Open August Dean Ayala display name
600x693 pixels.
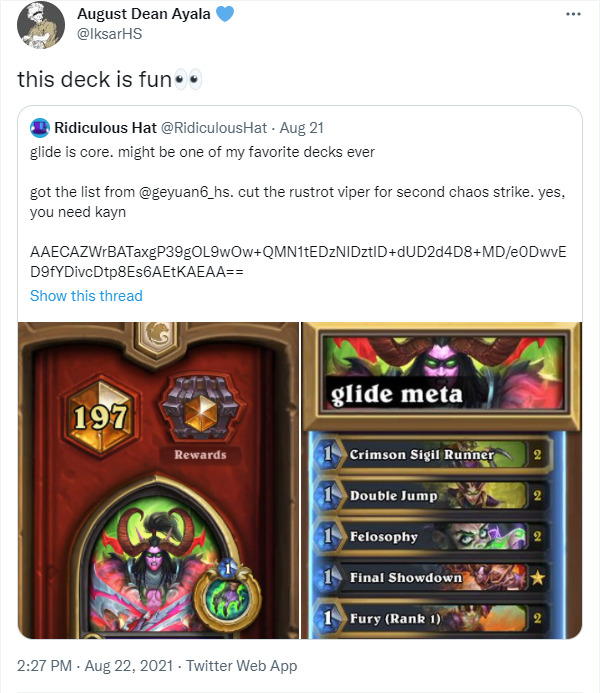(x=144, y=14)
